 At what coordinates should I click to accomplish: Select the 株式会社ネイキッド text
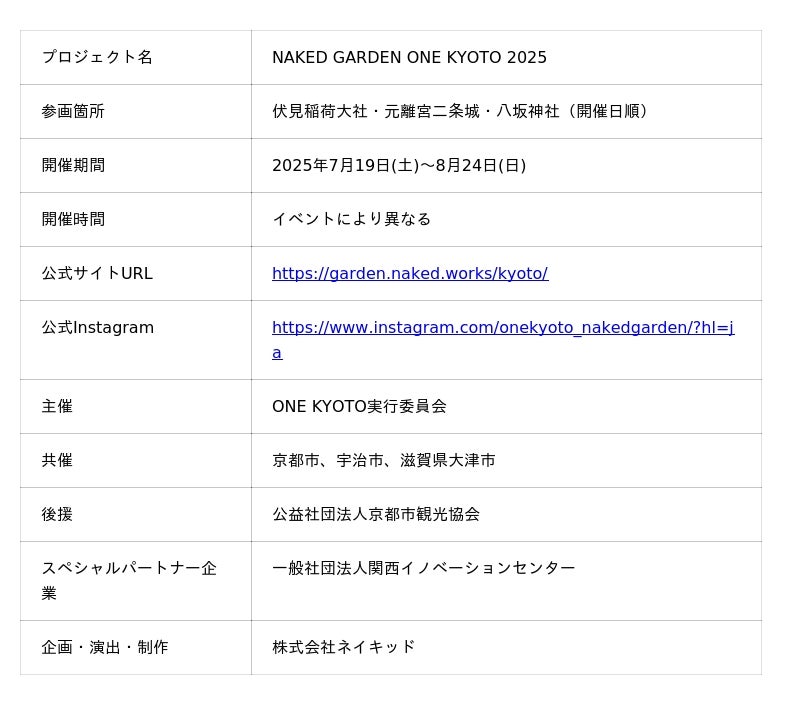[343, 647]
